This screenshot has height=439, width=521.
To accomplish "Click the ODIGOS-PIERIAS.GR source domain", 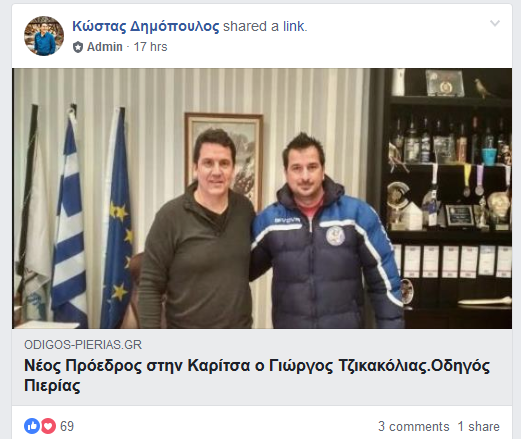I will coord(83,345).
